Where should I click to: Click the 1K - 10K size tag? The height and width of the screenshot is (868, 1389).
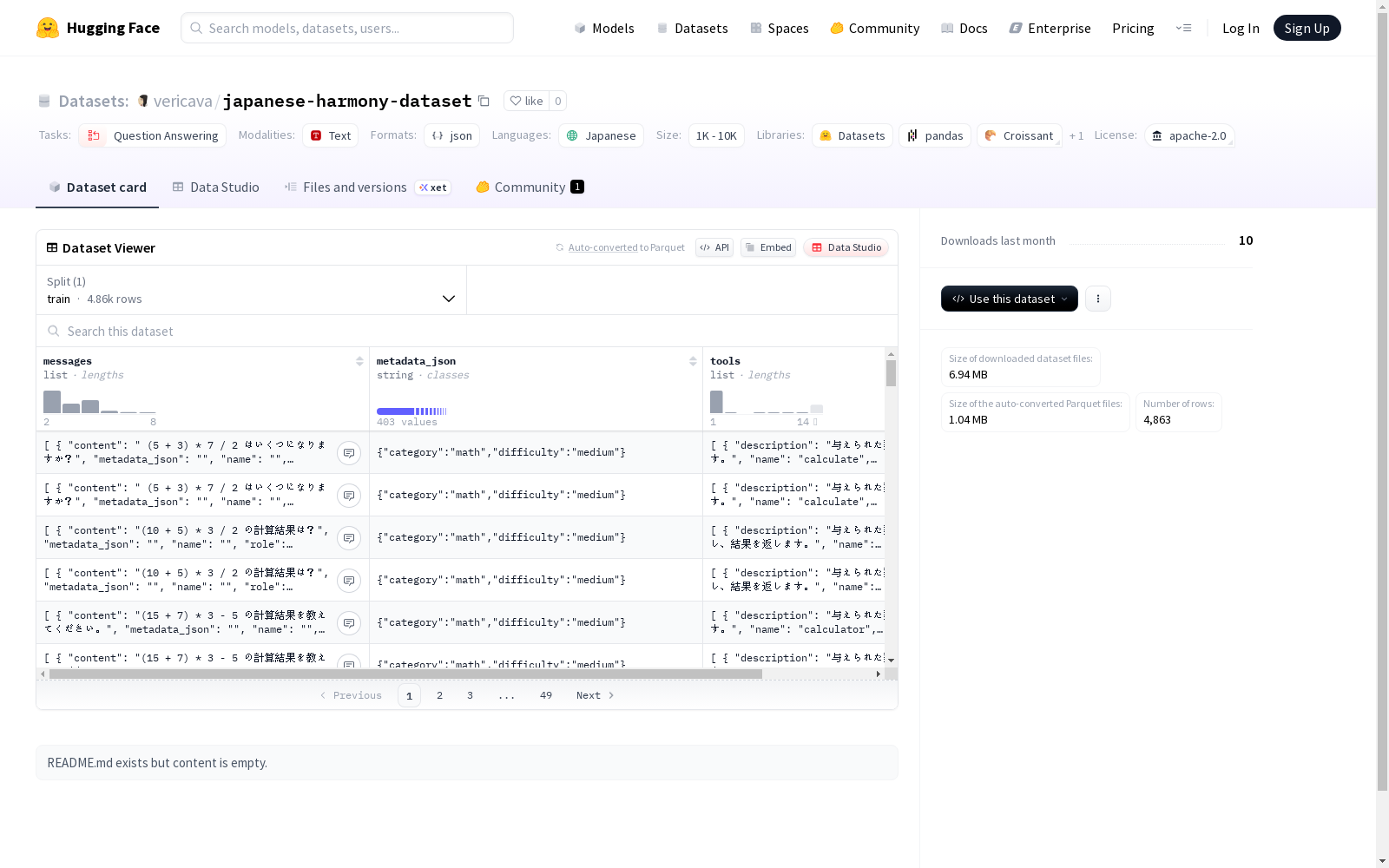tap(716, 135)
